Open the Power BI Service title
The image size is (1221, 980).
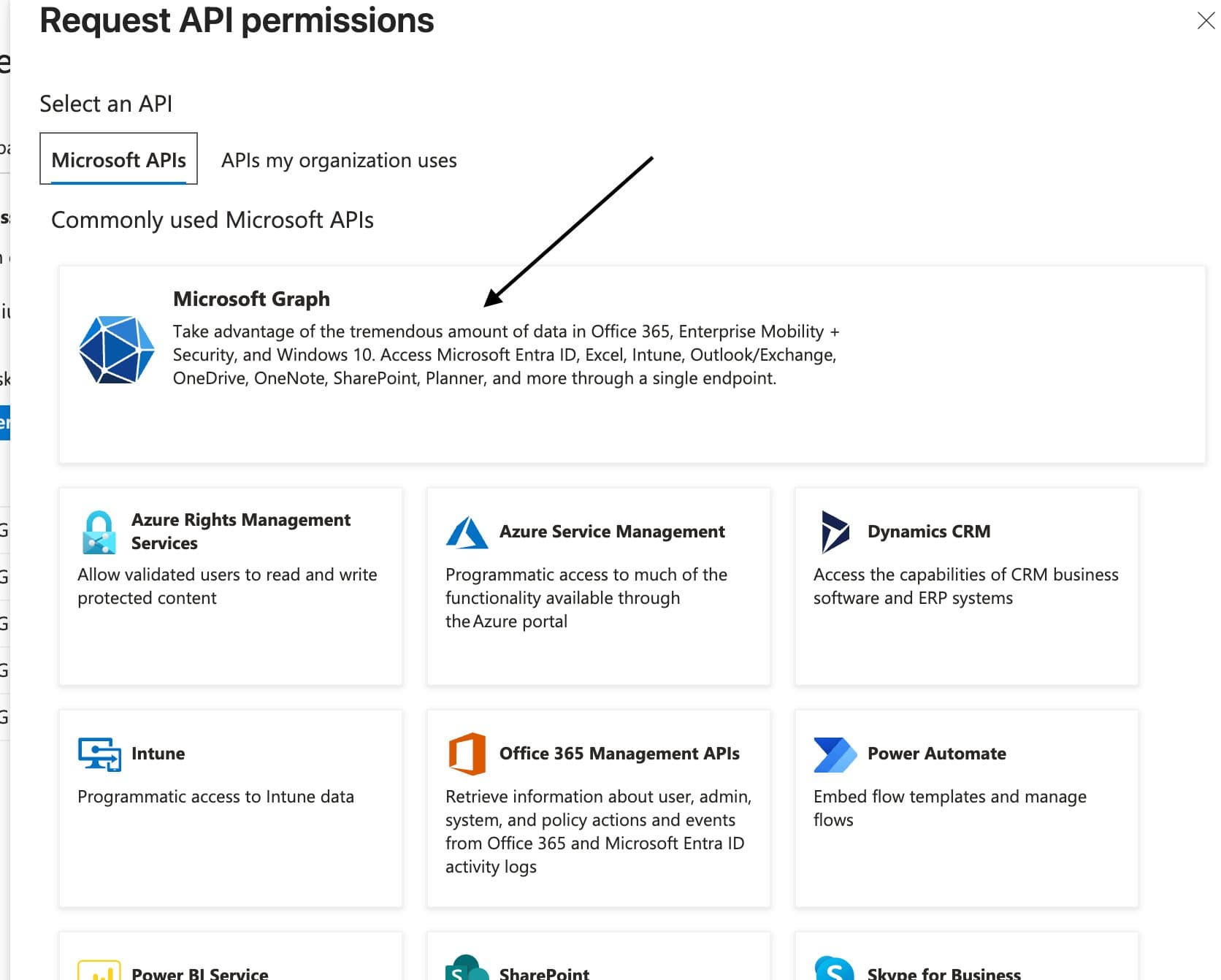pos(199,973)
